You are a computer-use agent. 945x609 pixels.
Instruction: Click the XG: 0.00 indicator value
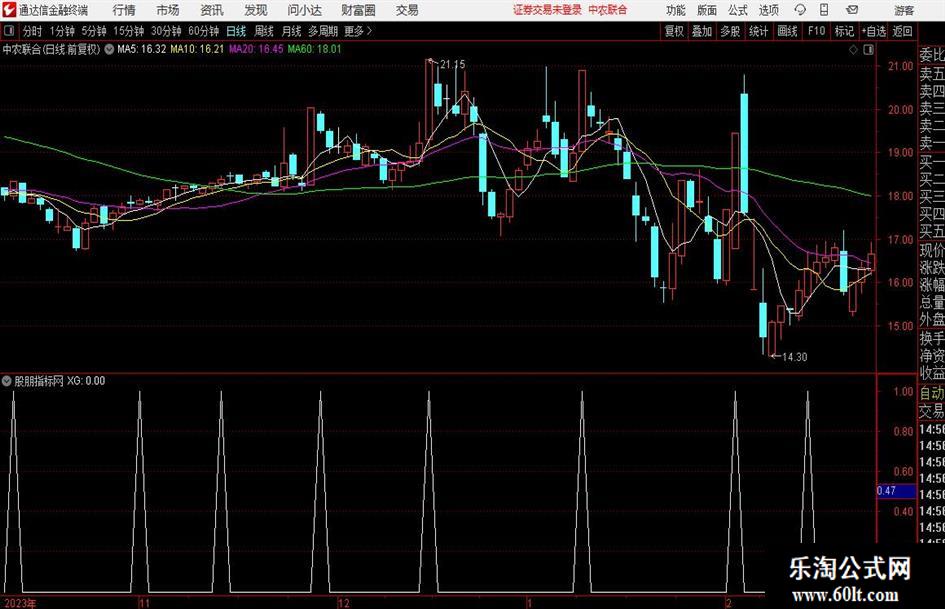pos(86,381)
